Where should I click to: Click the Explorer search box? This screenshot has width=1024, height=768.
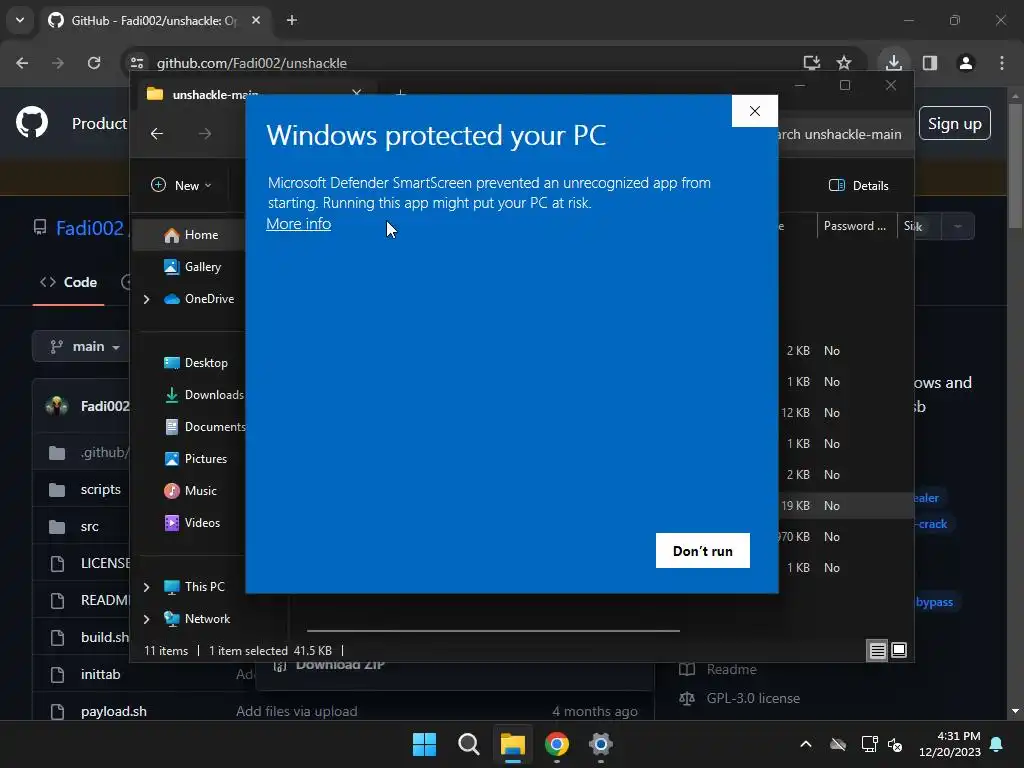(841, 135)
